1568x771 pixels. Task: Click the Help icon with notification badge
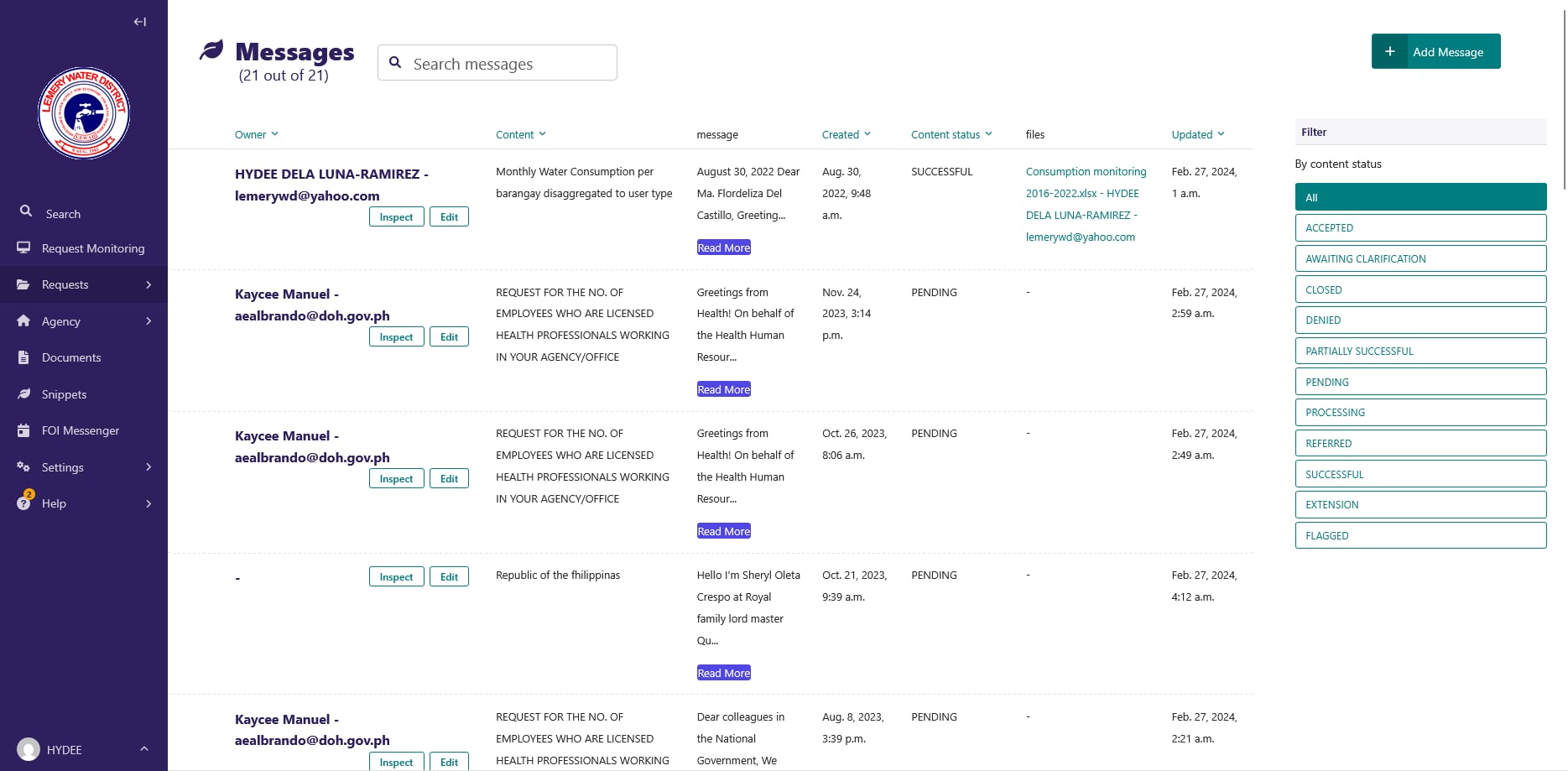point(24,503)
